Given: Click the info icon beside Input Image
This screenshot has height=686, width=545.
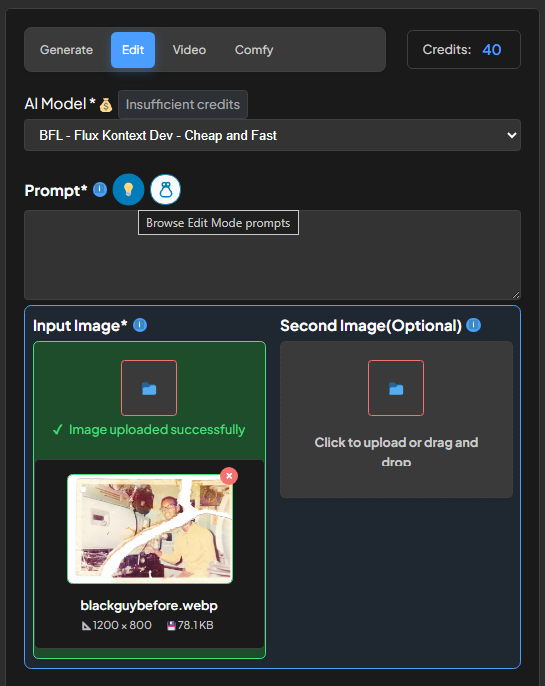Looking at the screenshot, I should click(x=140, y=325).
